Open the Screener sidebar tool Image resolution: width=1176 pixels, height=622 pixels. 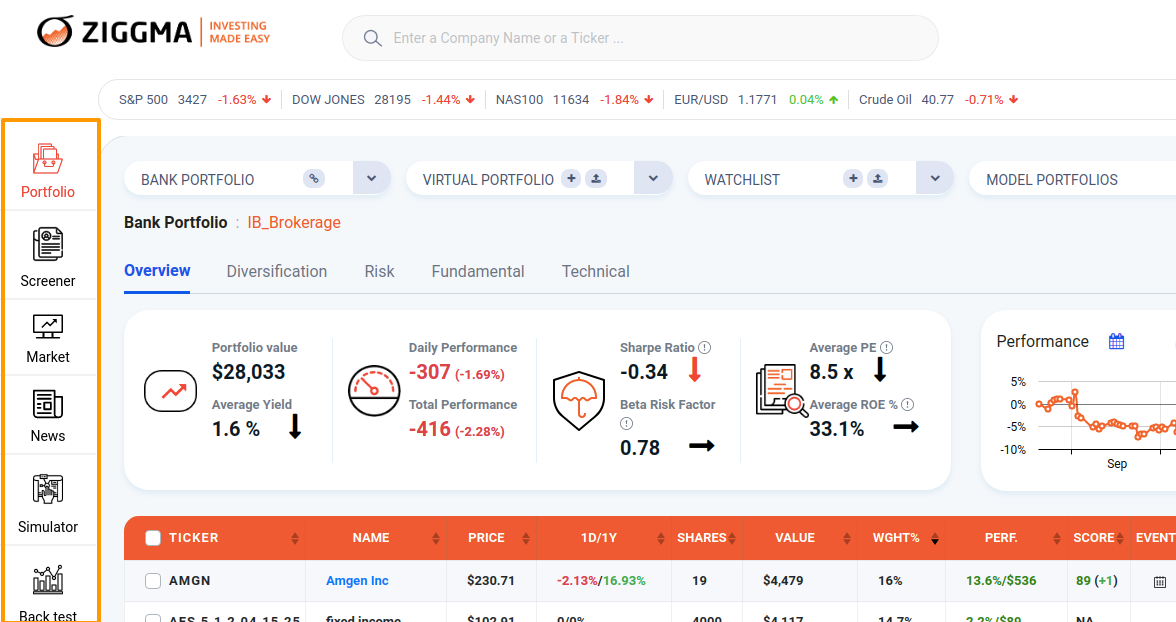48,258
